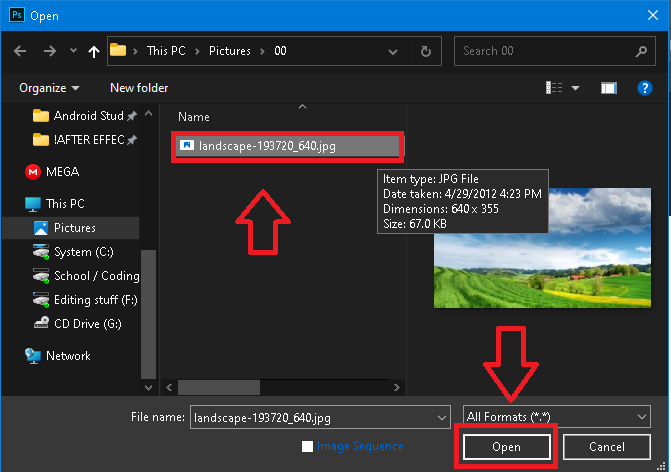This screenshot has width=671, height=472.
Task: Select the MEGA folder in sidebar
Action: (62, 171)
